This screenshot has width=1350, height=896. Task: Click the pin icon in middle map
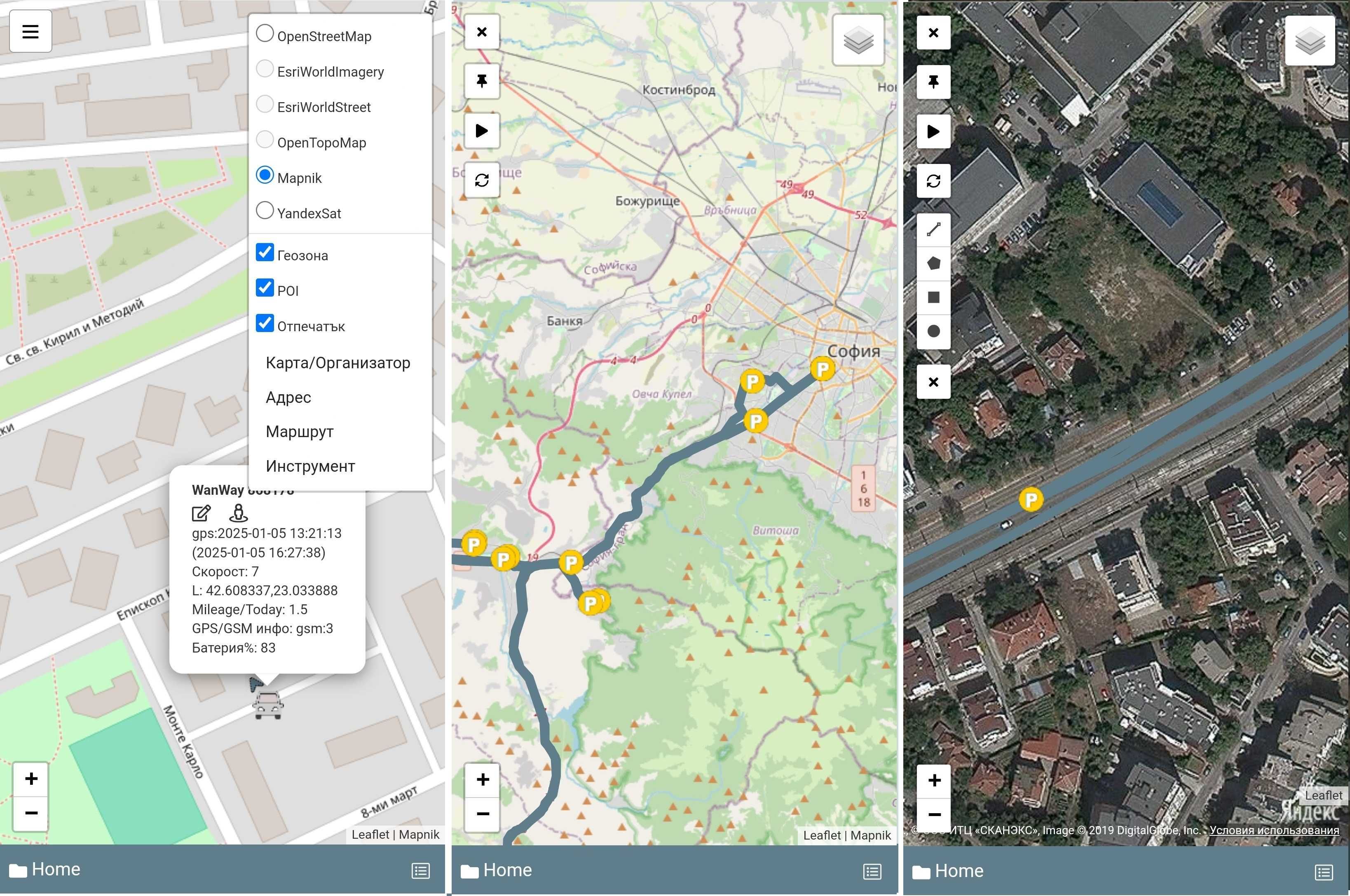pyautogui.click(x=482, y=81)
